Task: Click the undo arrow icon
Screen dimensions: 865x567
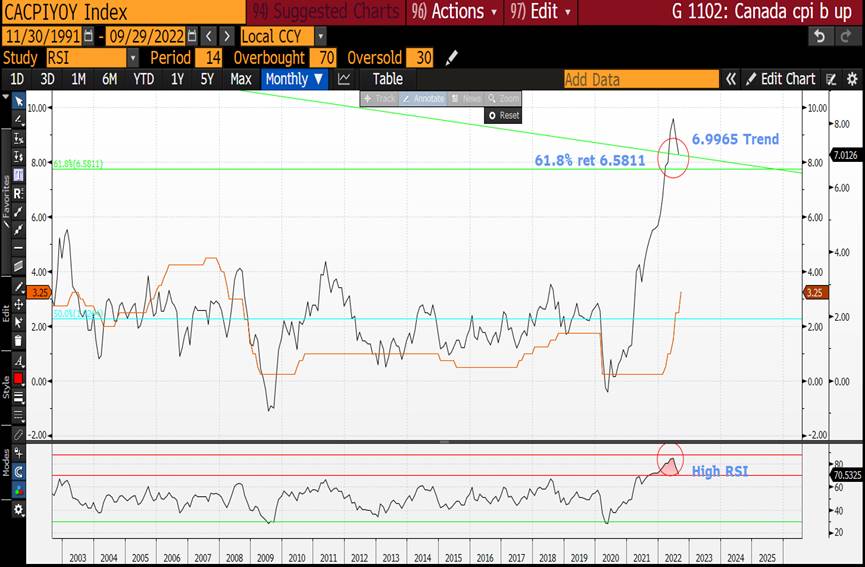Action: pos(820,36)
